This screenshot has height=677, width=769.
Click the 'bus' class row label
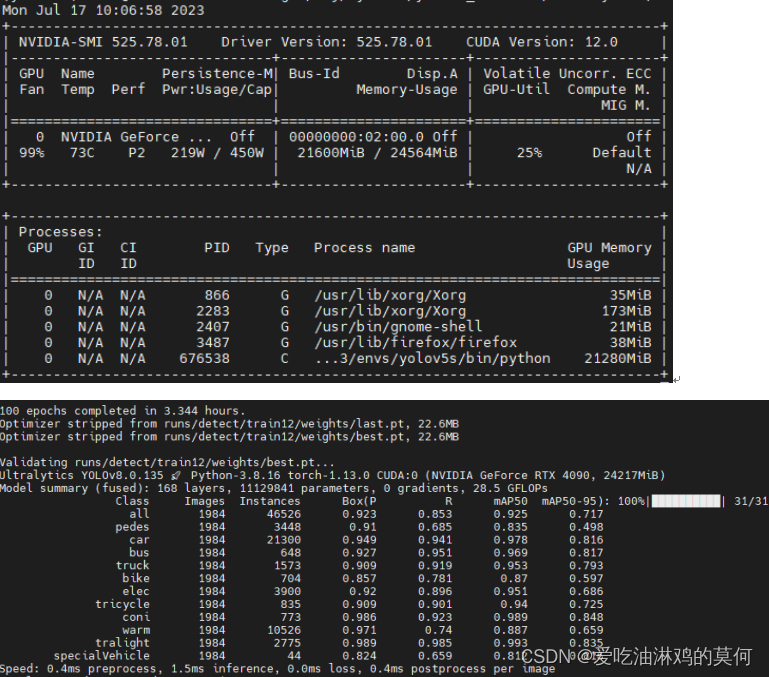[x=139, y=552]
